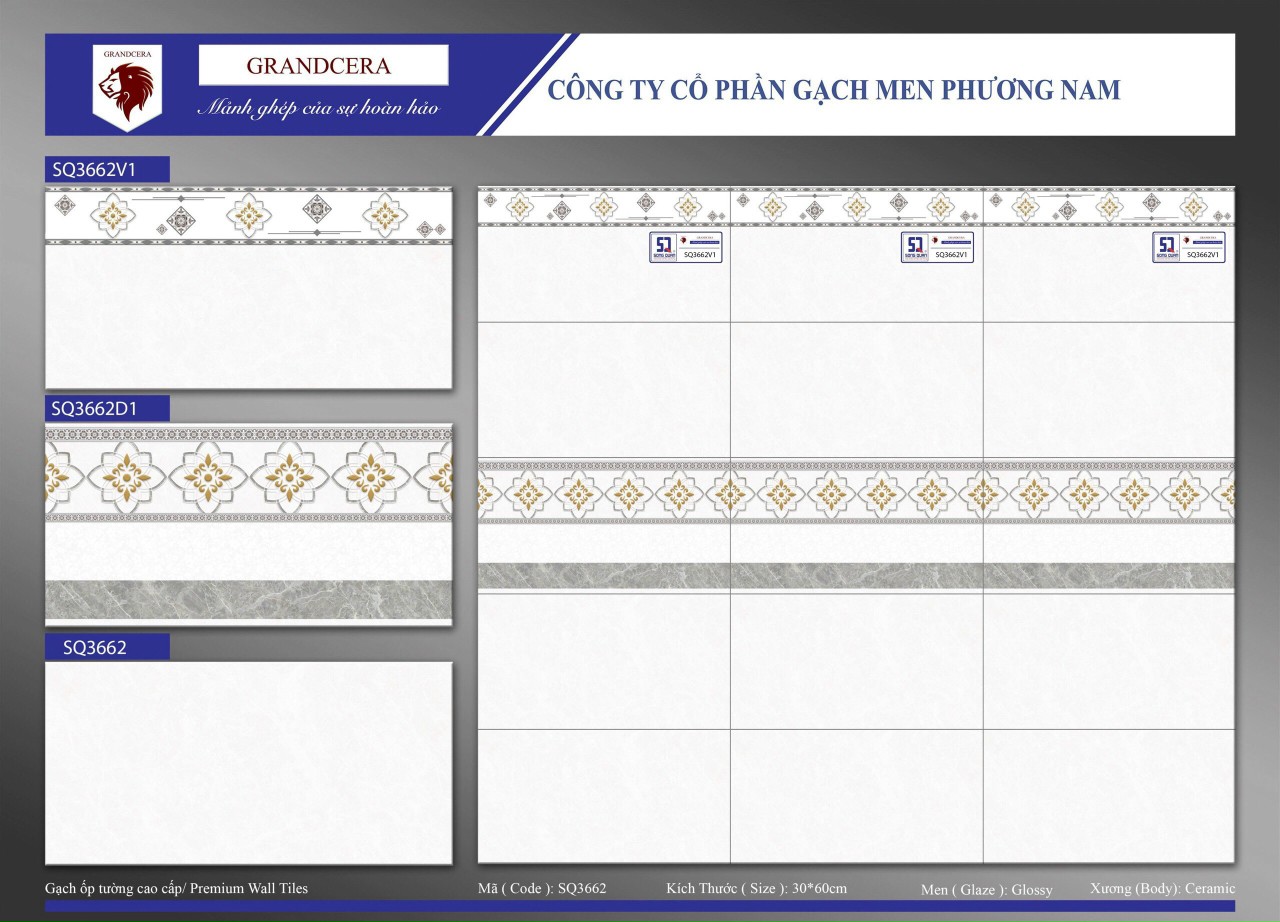This screenshot has height=922, width=1280.
Task: Click the Mã (Code): SQ3662 footer text
Action: 542,888
